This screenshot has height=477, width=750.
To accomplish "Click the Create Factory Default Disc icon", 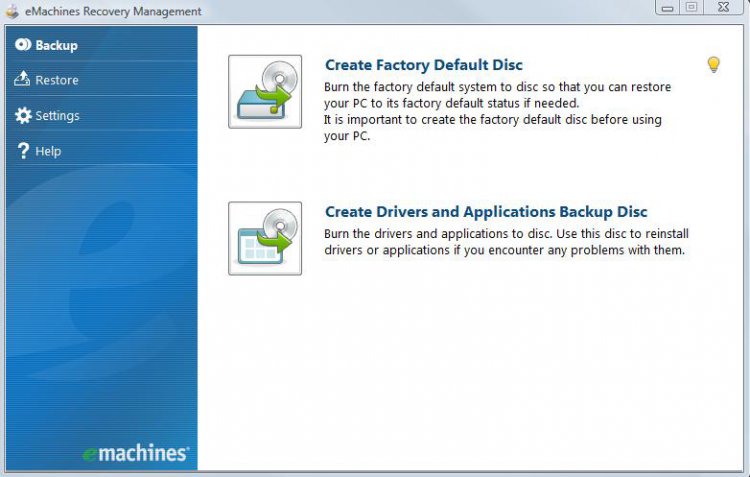I will pos(265,91).
